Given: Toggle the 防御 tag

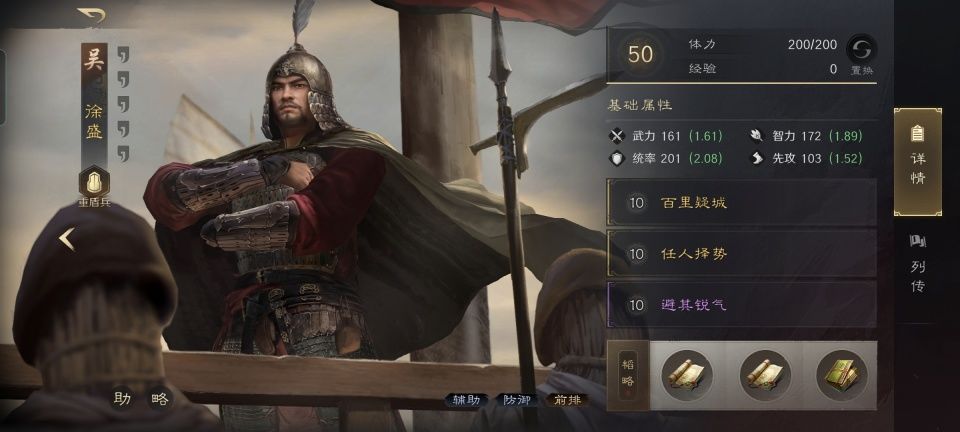Looking at the screenshot, I should pos(517,400).
